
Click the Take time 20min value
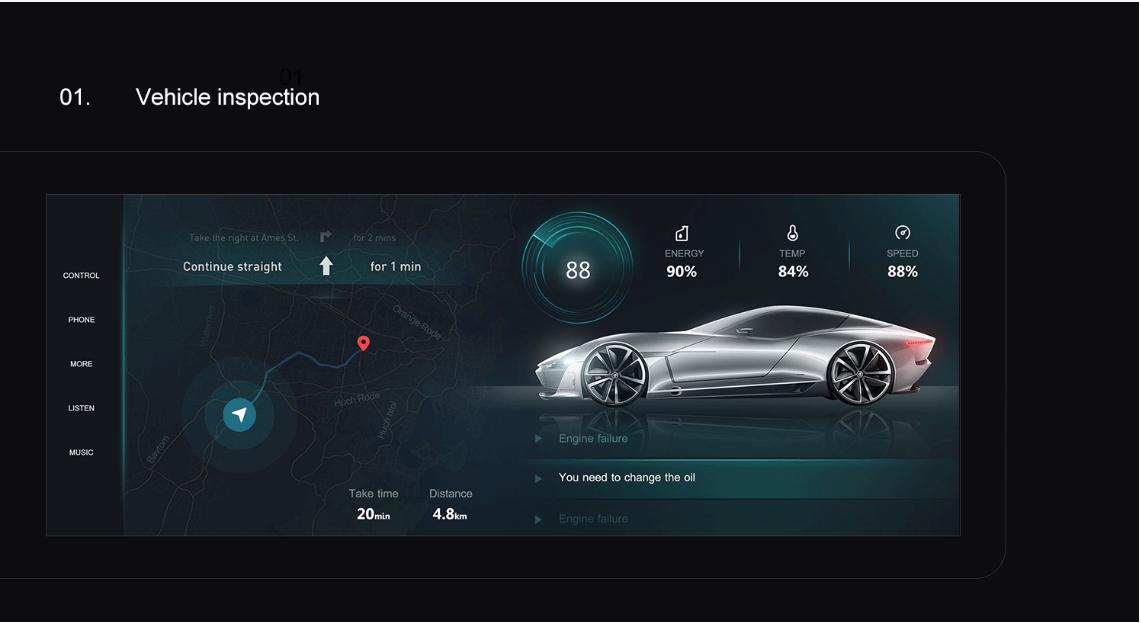coord(373,514)
